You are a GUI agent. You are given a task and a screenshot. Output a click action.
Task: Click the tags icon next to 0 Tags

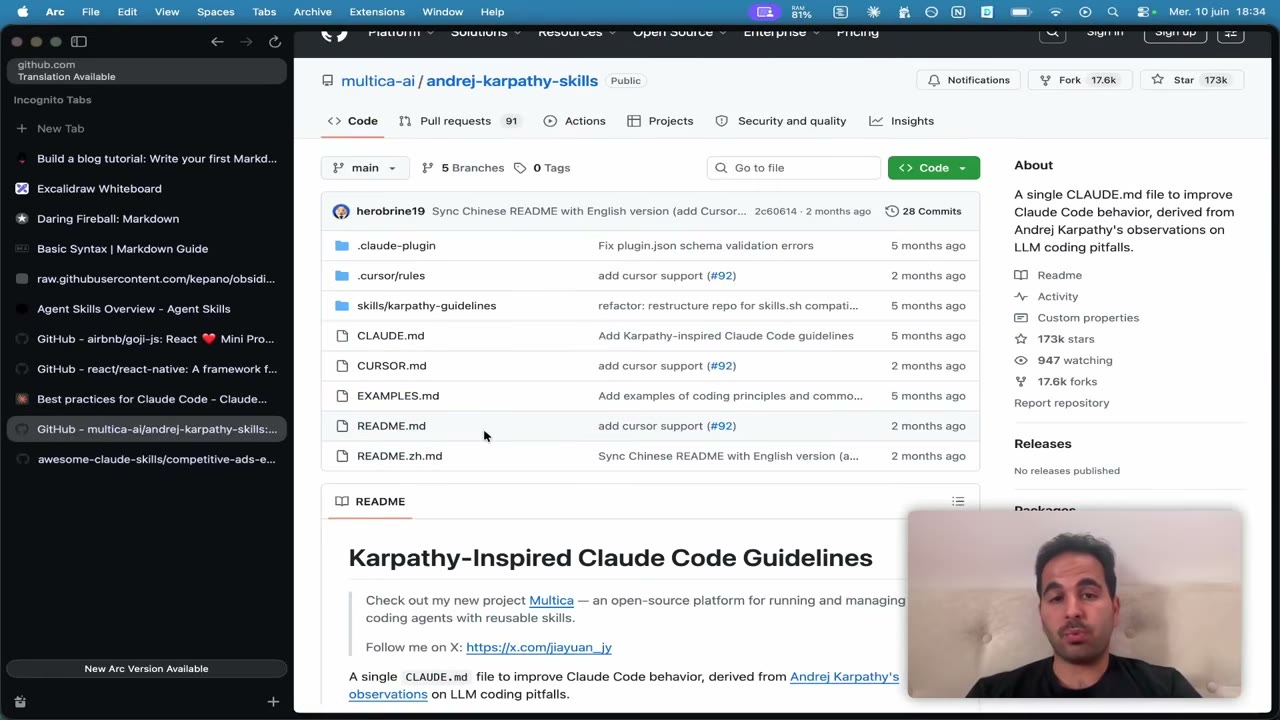click(x=520, y=168)
